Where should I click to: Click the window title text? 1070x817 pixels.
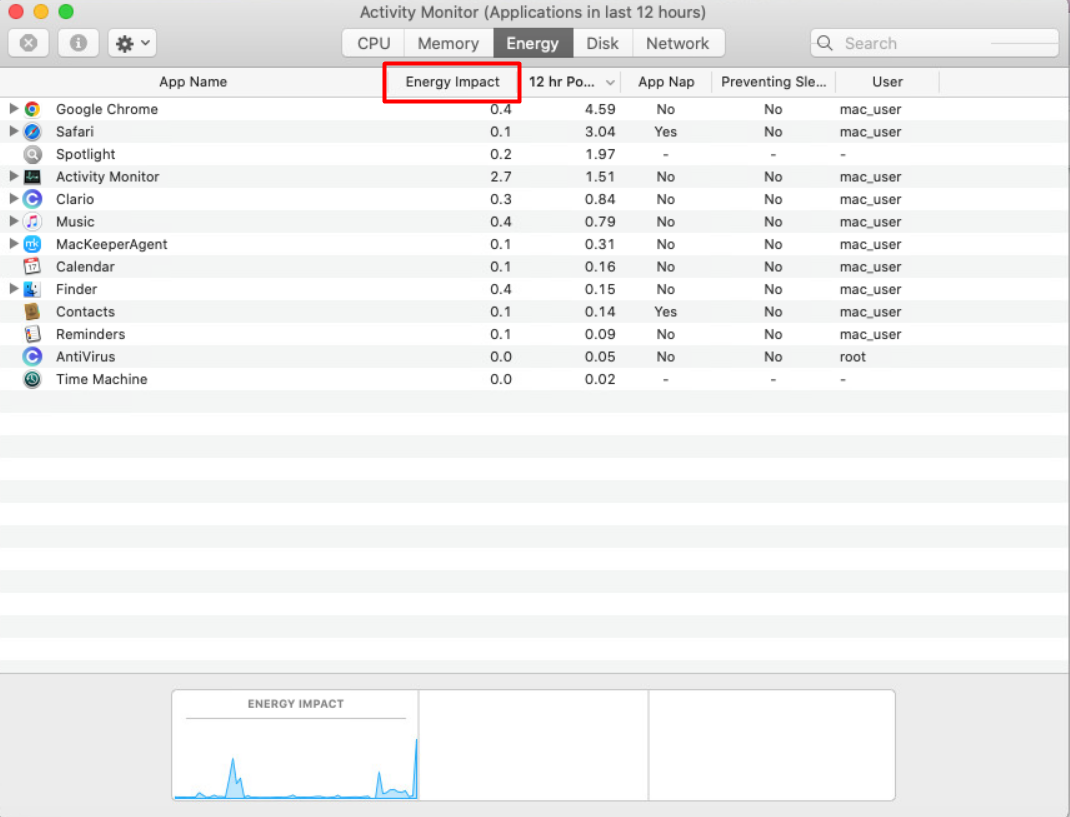(x=533, y=12)
